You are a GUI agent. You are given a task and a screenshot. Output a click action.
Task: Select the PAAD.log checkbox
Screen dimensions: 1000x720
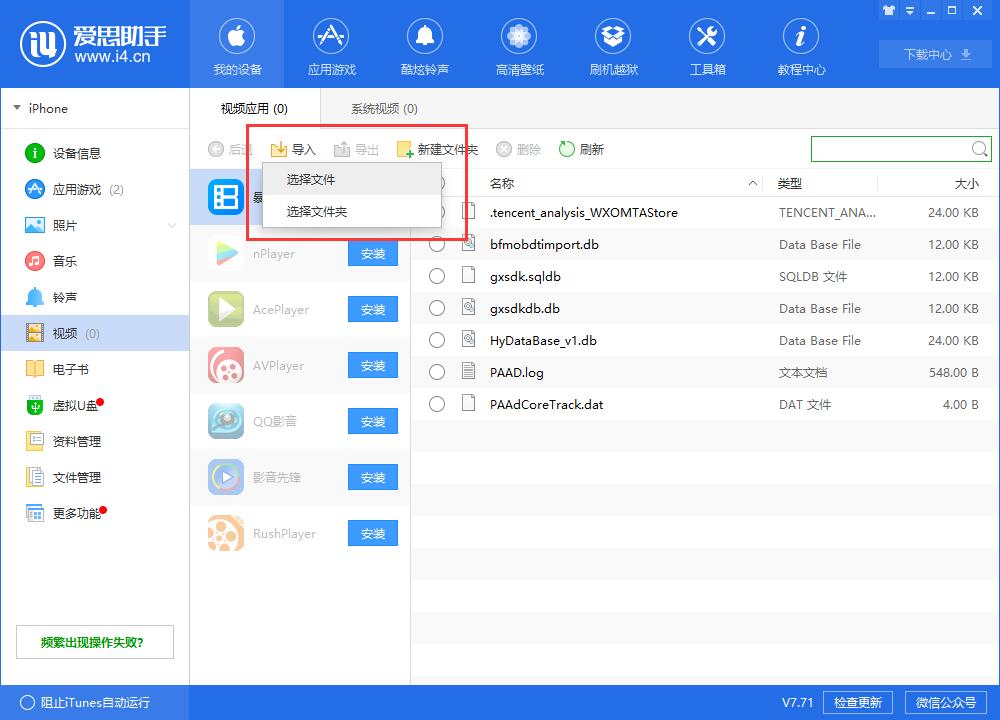point(437,372)
